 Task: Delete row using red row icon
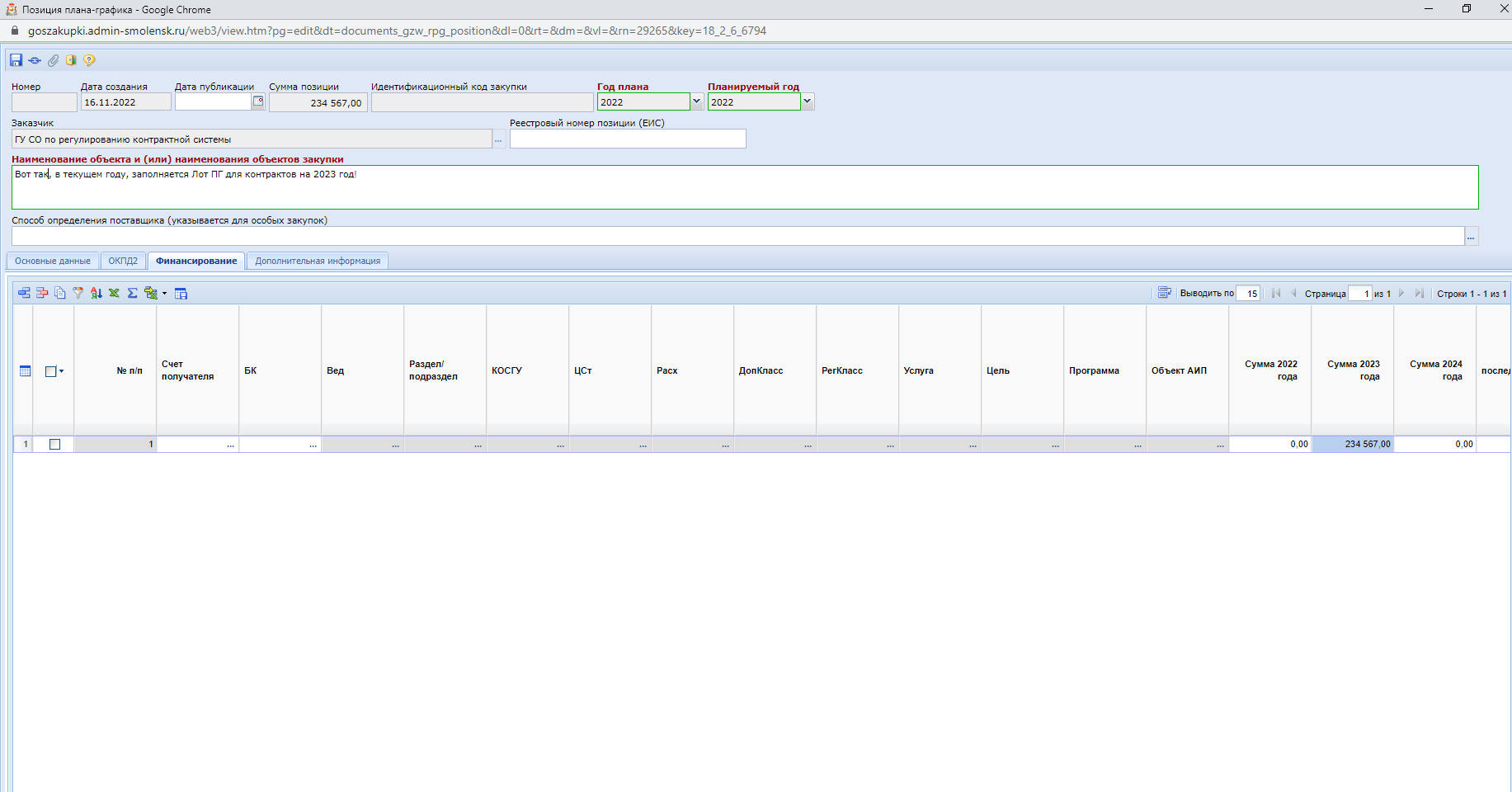42,293
